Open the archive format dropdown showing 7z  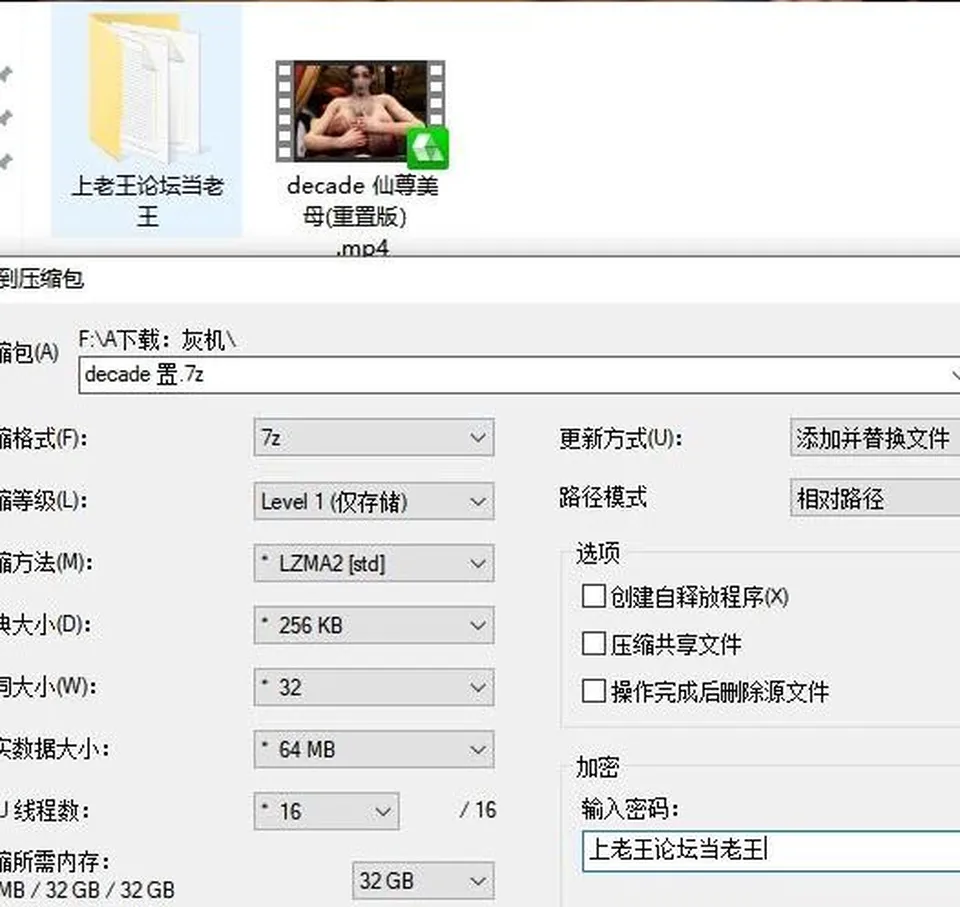tap(373, 437)
